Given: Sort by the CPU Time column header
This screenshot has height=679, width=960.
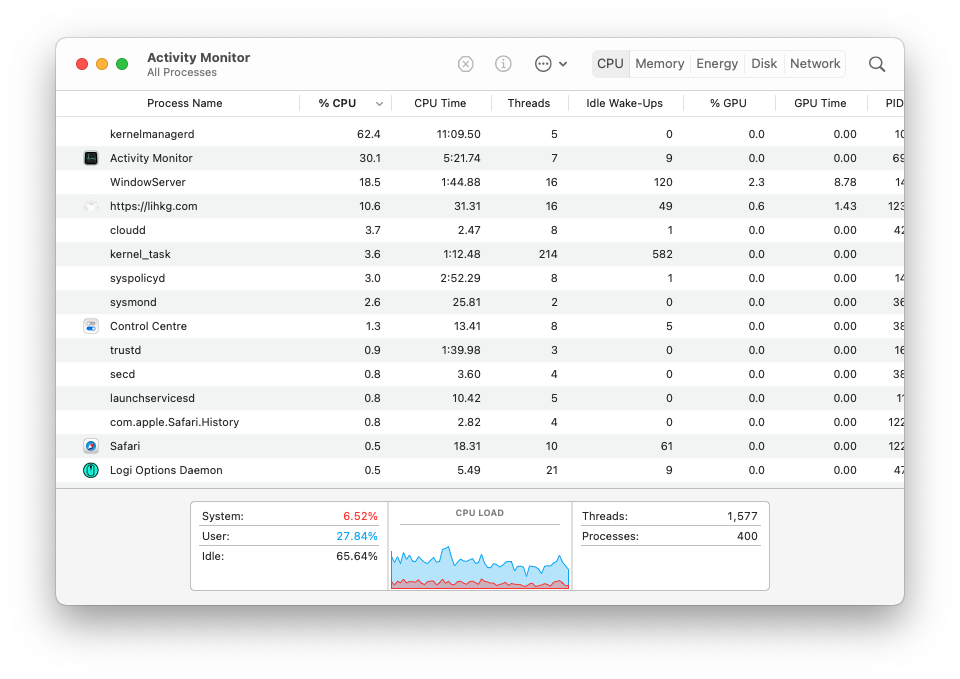Looking at the screenshot, I should [x=440, y=103].
